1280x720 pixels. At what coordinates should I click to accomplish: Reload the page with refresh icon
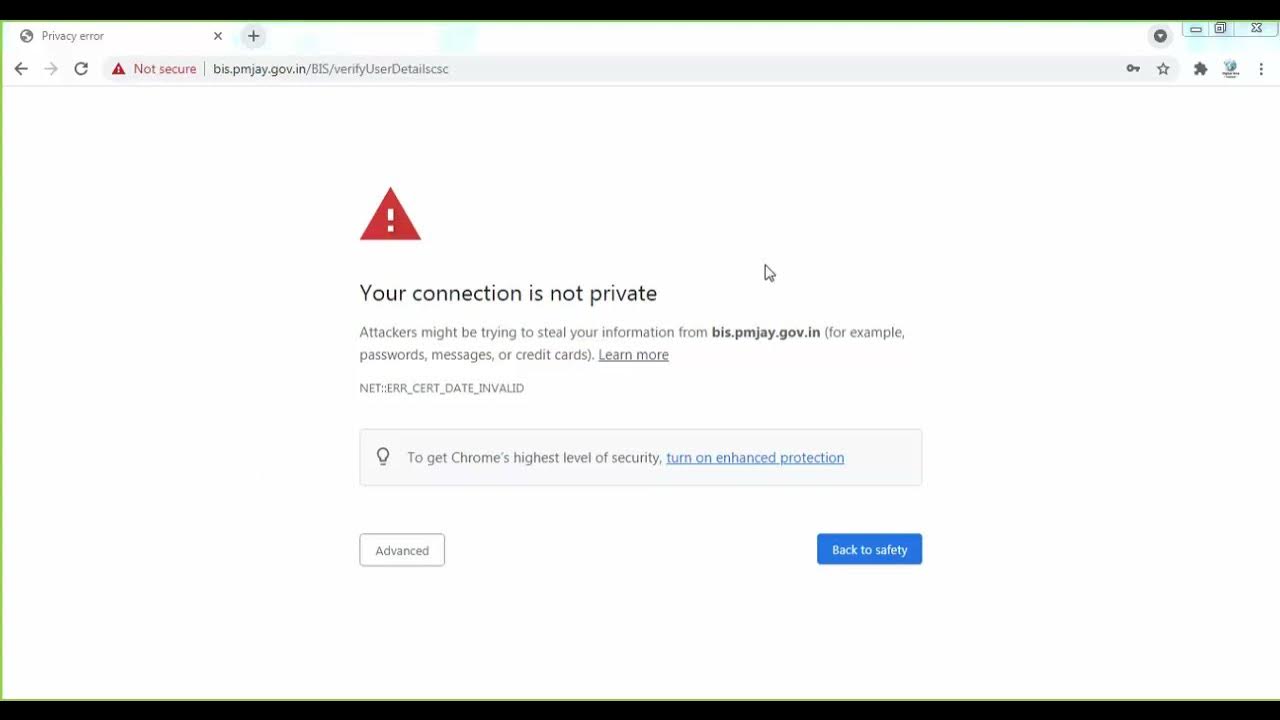click(81, 69)
